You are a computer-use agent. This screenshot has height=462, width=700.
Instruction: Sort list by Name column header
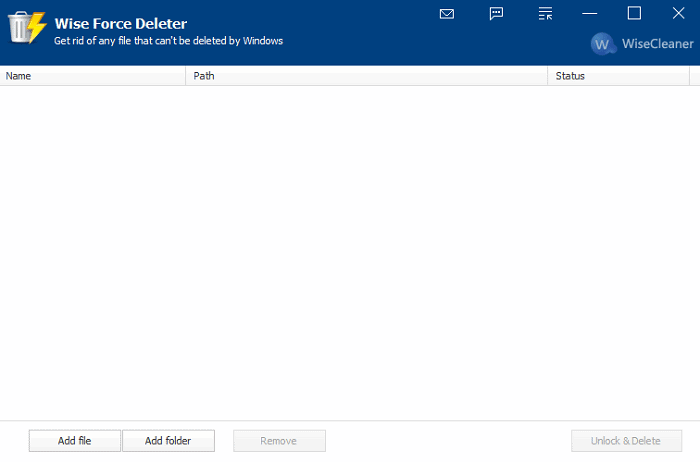(x=93, y=76)
